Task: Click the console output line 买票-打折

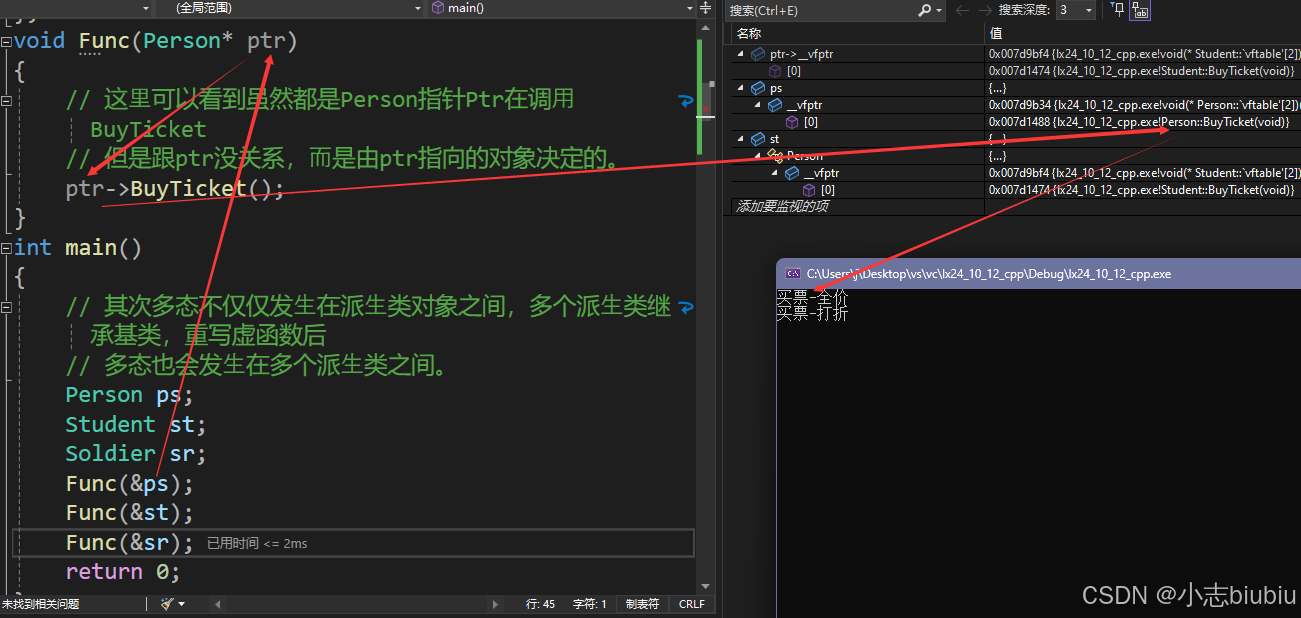Action: tap(812, 313)
